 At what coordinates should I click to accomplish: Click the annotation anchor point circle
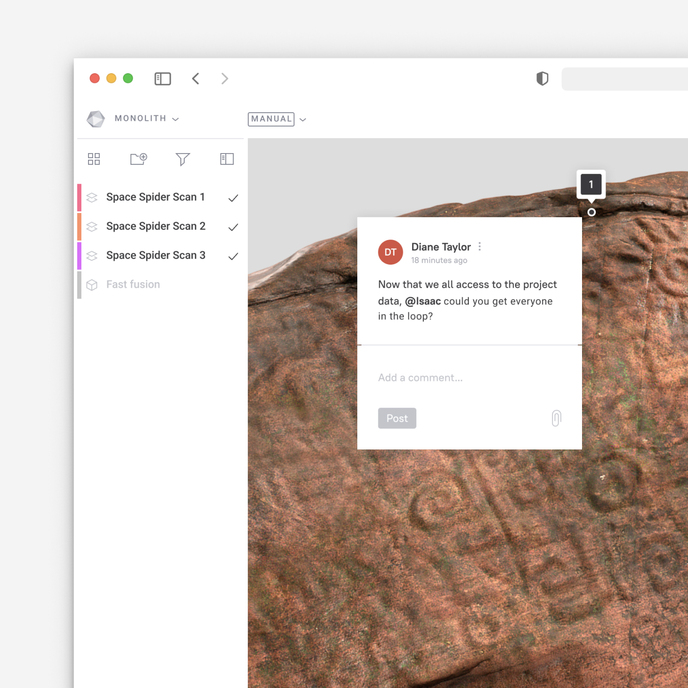coord(591,212)
